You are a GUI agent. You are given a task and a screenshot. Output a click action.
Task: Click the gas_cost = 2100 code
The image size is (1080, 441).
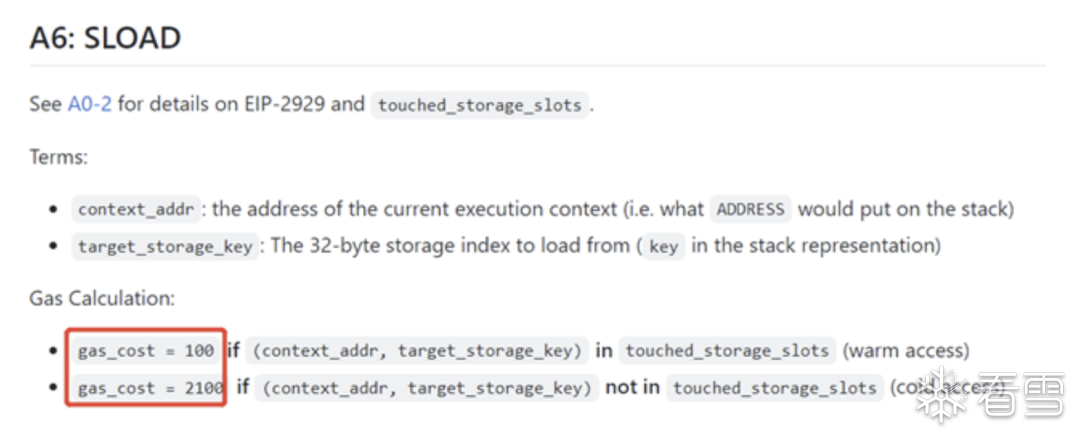click(x=151, y=388)
